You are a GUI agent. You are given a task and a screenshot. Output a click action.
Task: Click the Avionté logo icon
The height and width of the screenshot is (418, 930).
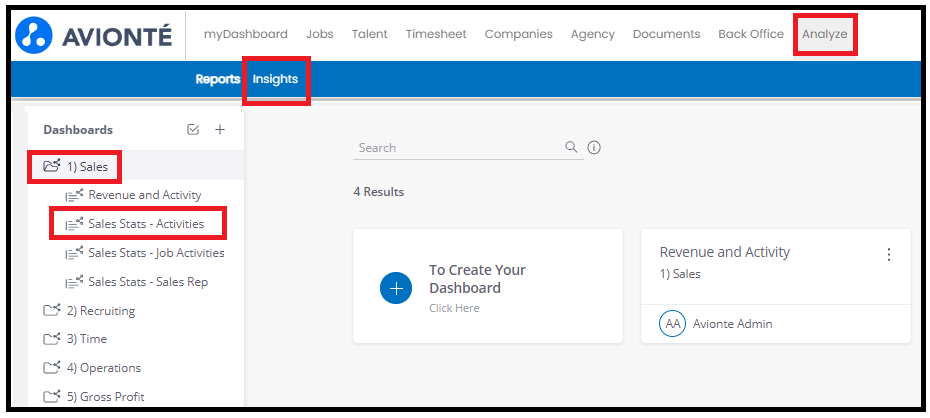[34, 36]
